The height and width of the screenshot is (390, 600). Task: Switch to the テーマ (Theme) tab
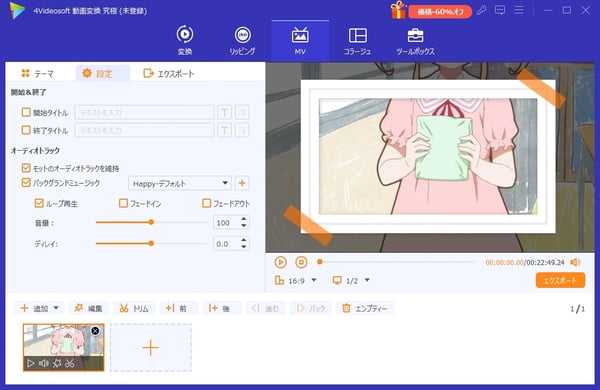38,73
